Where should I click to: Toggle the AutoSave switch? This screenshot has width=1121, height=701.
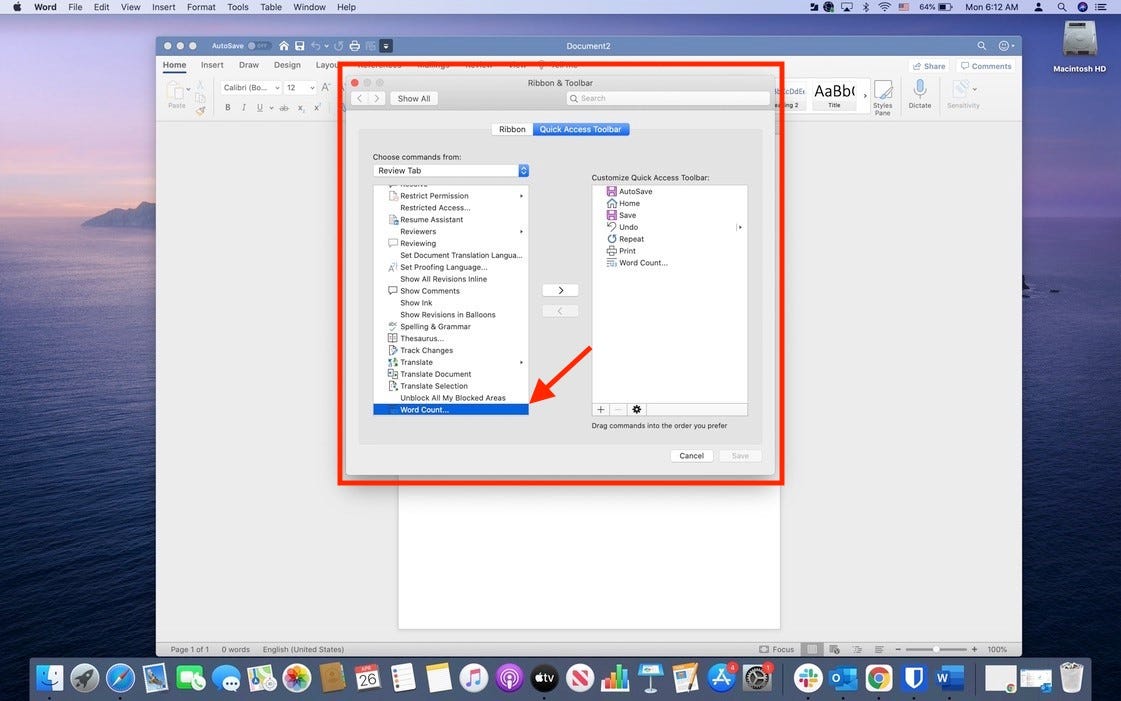260,46
